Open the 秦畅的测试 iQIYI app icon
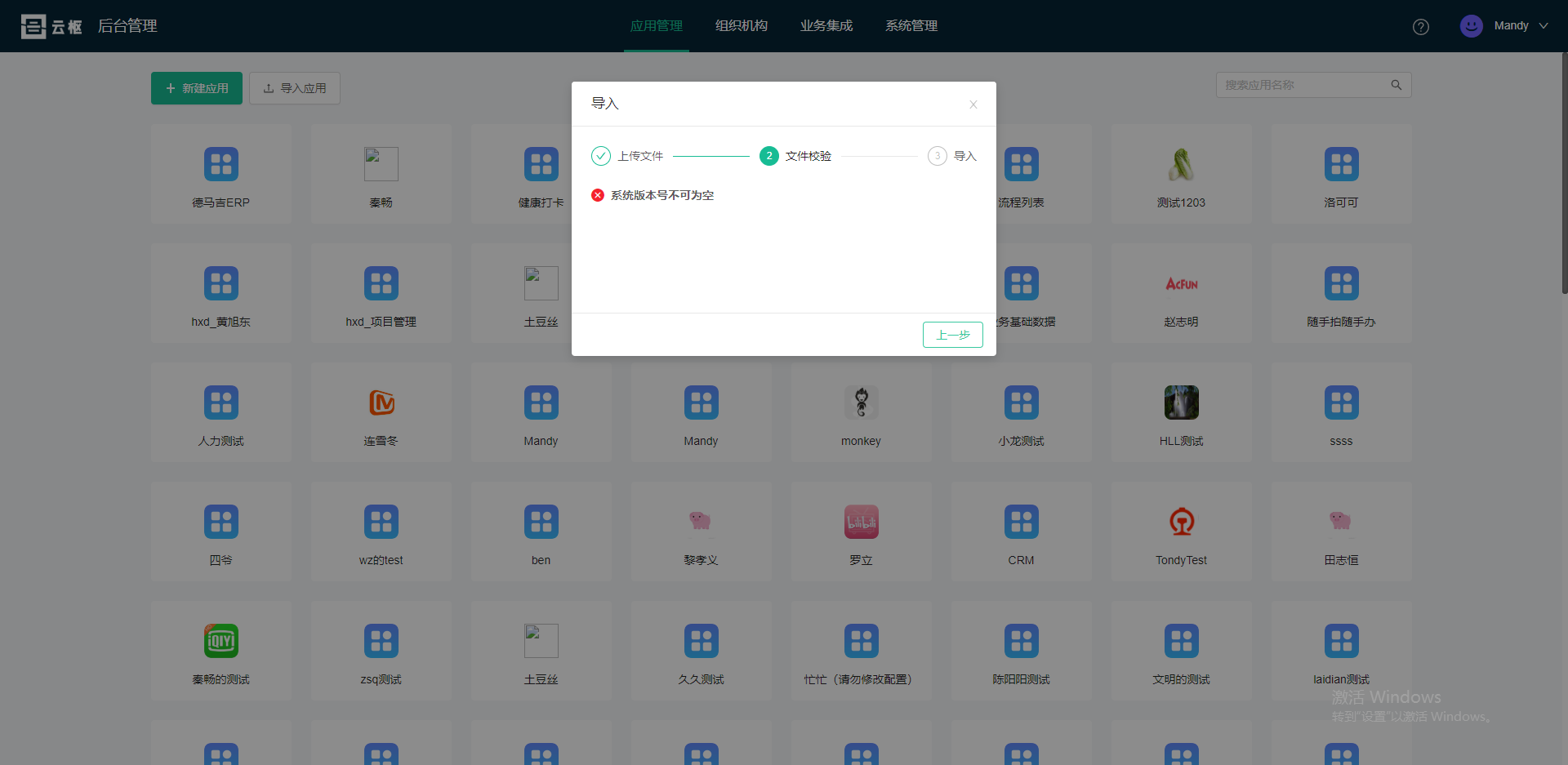This screenshot has width=1568, height=765. coord(221,641)
